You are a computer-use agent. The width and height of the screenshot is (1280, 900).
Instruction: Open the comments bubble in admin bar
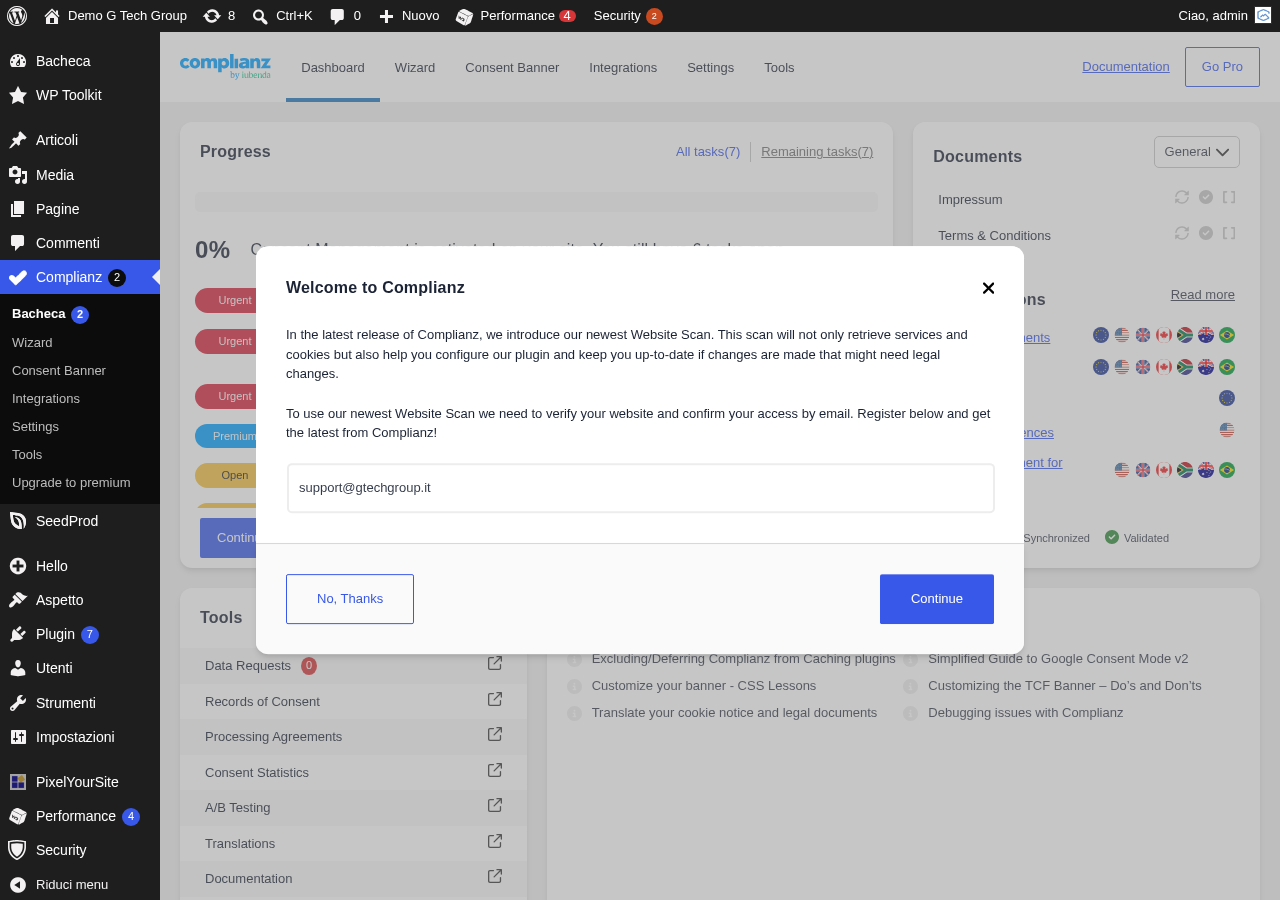point(345,16)
